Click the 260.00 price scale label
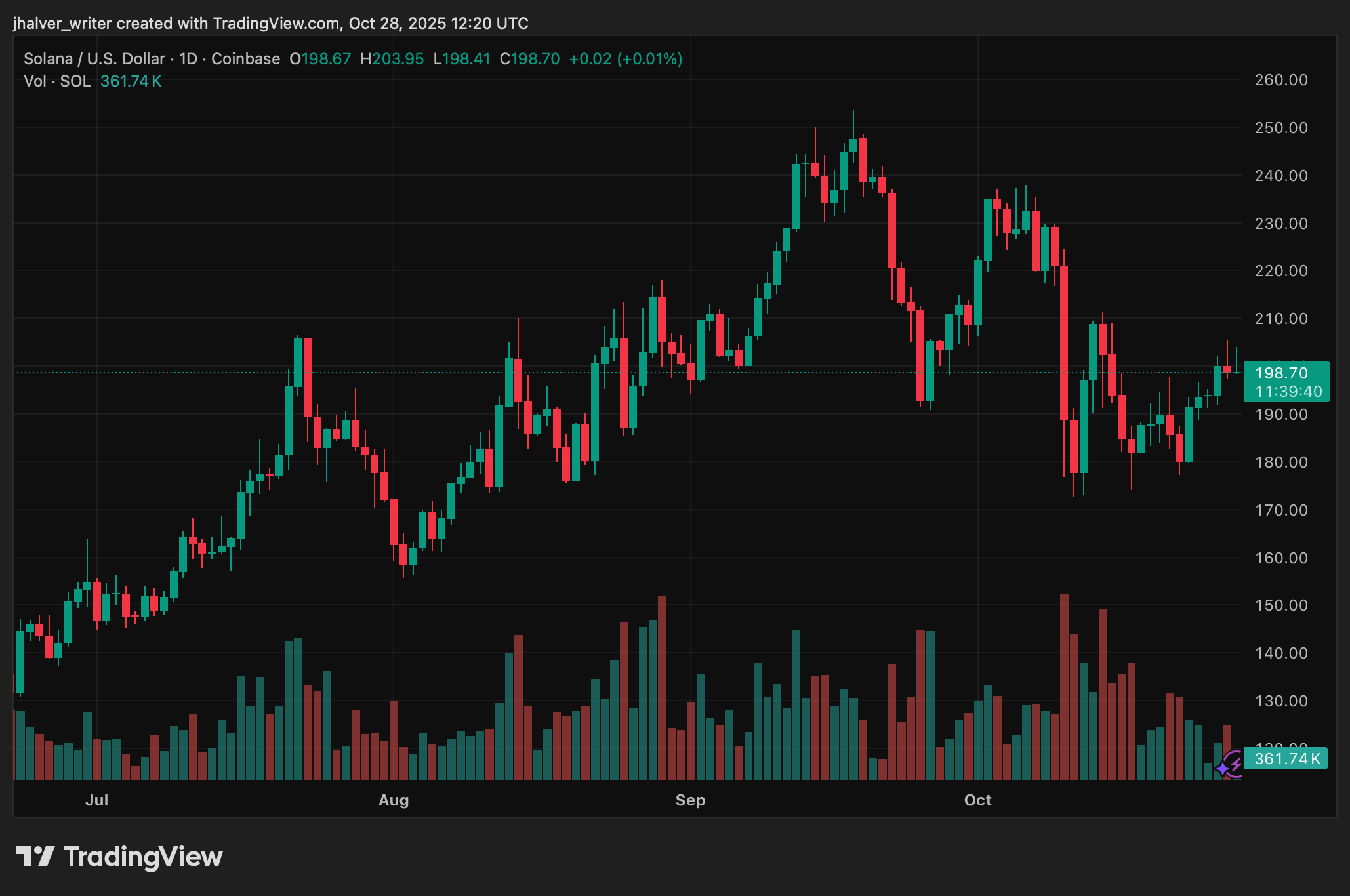The width and height of the screenshot is (1350, 896). click(1280, 80)
